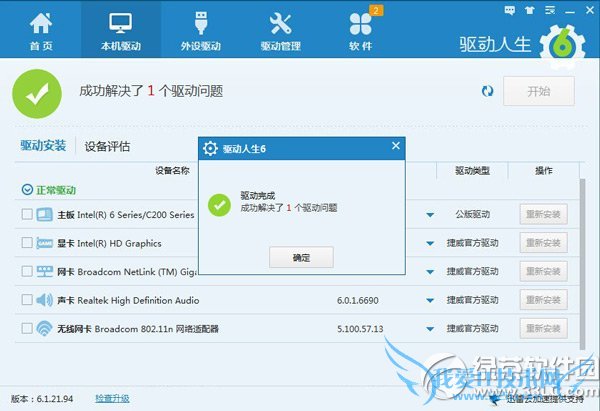
Task: Open version dropdown for 网卡 Broadcom NetLink
Action: pyautogui.click(x=430, y=272)
